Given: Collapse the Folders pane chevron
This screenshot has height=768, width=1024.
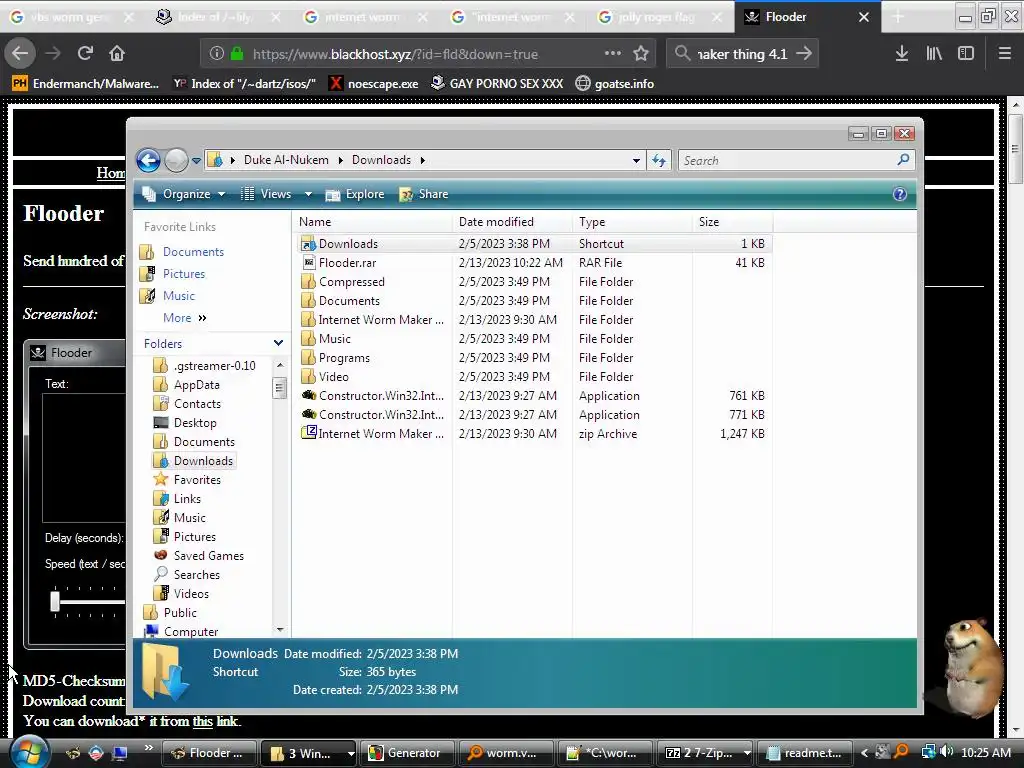Looking at the screenshot, I should pyautogui.click(x=278, y=343).
